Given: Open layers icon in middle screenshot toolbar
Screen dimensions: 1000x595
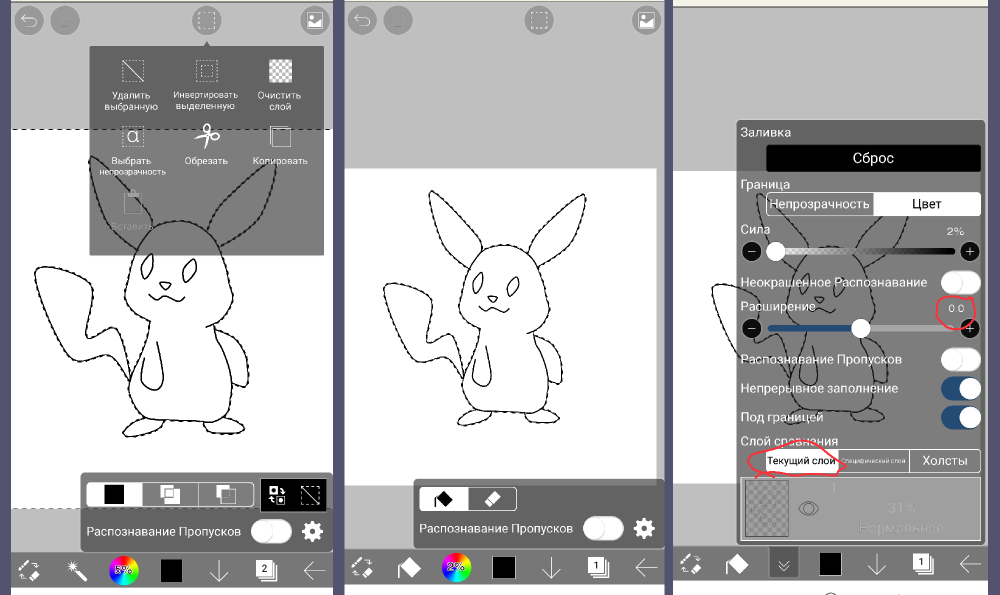Looking at the screenshot, I should 598,567.
